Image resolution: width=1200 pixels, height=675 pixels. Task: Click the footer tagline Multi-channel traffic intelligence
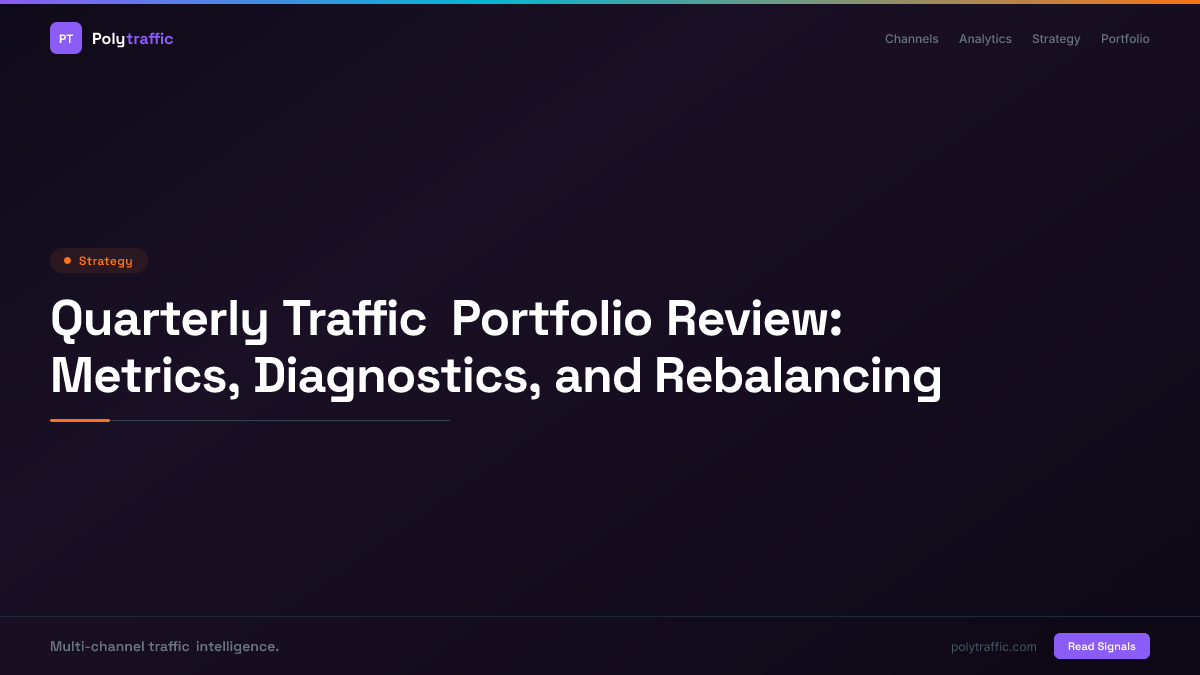[165, 646]
